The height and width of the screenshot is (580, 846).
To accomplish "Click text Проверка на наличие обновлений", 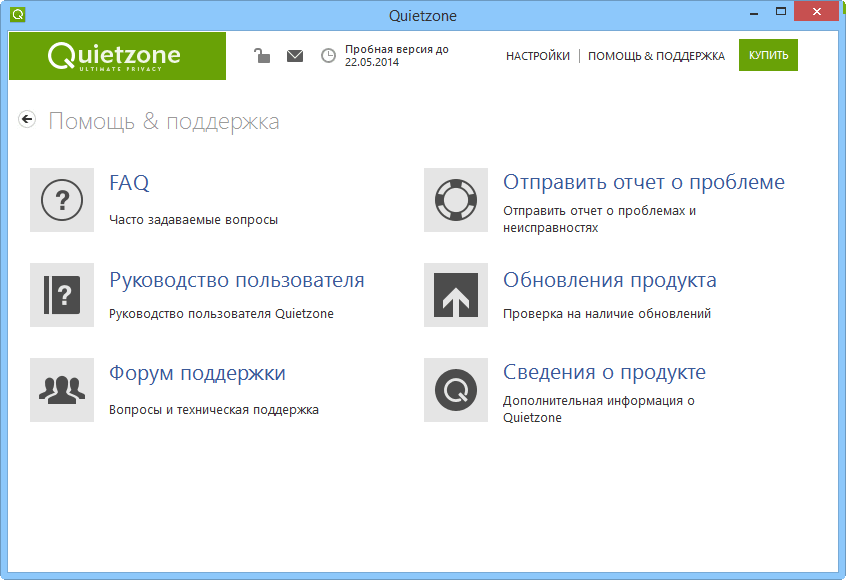I will (607, 314).
